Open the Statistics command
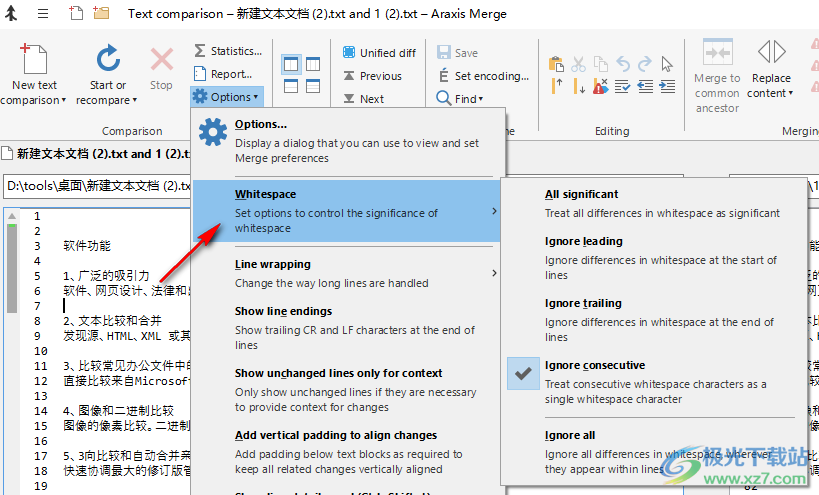 [228, 51]
